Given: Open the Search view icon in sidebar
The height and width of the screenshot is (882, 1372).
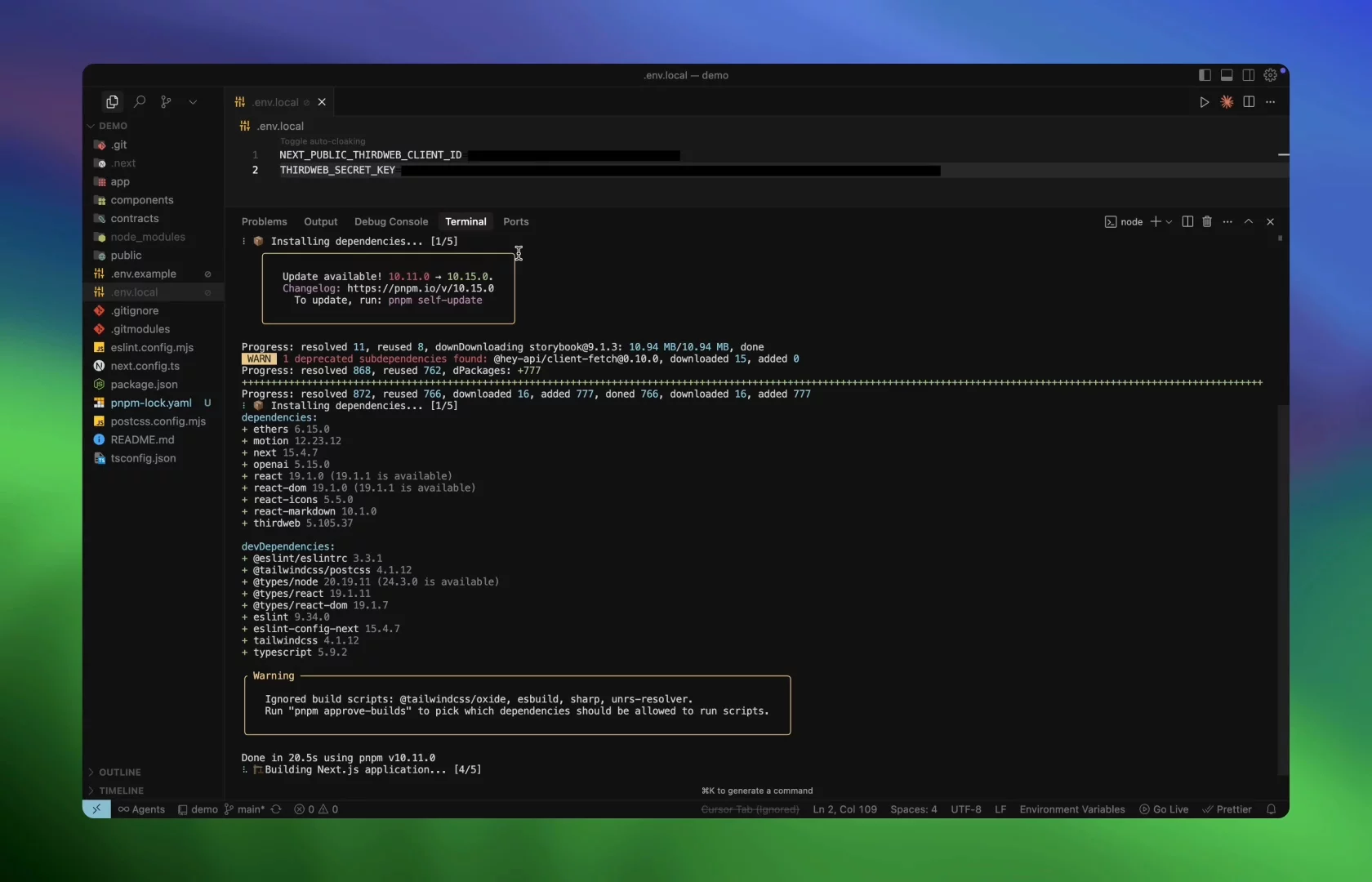Looking at the screenshot, I should 140,102.
